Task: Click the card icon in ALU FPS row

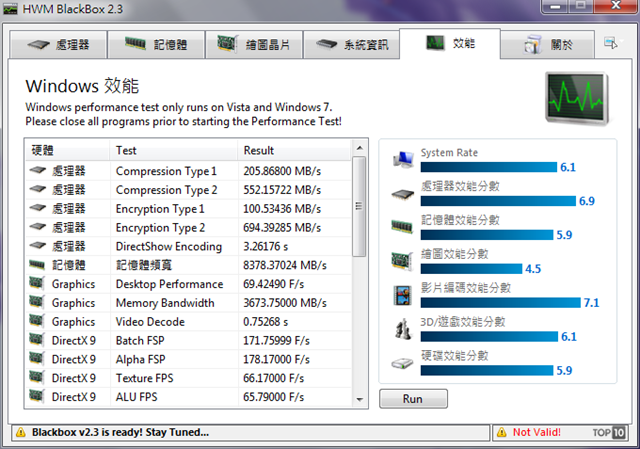Action: pos(36,396)
